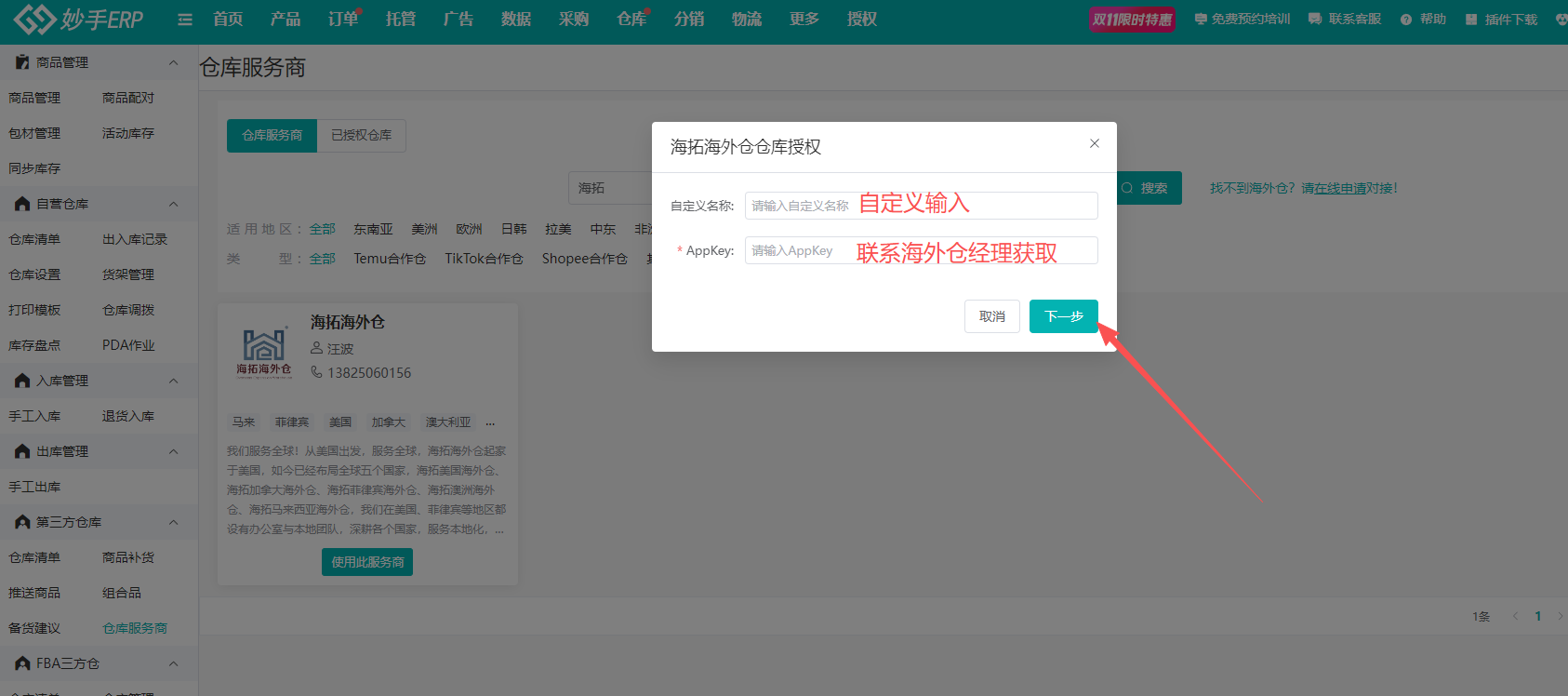Focus the AppKey input field

tap(921, 250)
